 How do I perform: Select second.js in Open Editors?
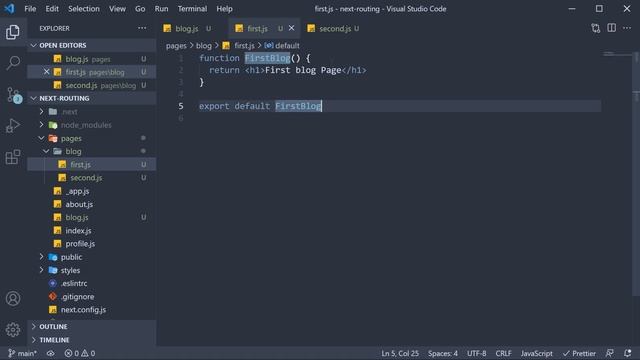pos(91,85)
